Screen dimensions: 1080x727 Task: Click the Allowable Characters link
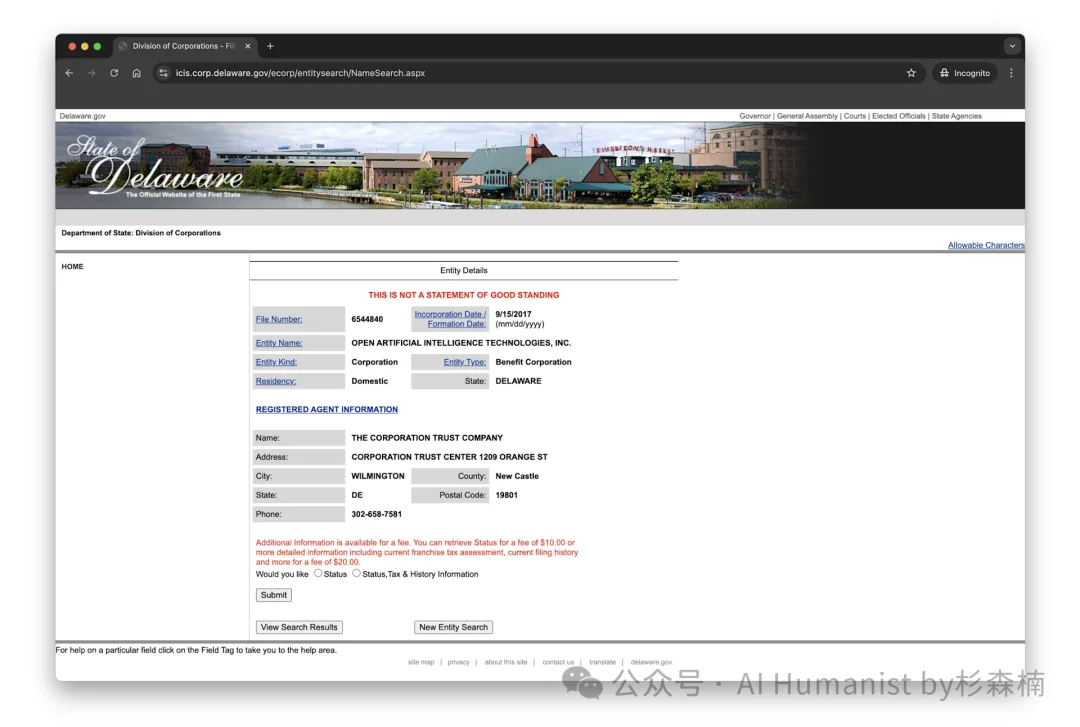tap(985, 245)
